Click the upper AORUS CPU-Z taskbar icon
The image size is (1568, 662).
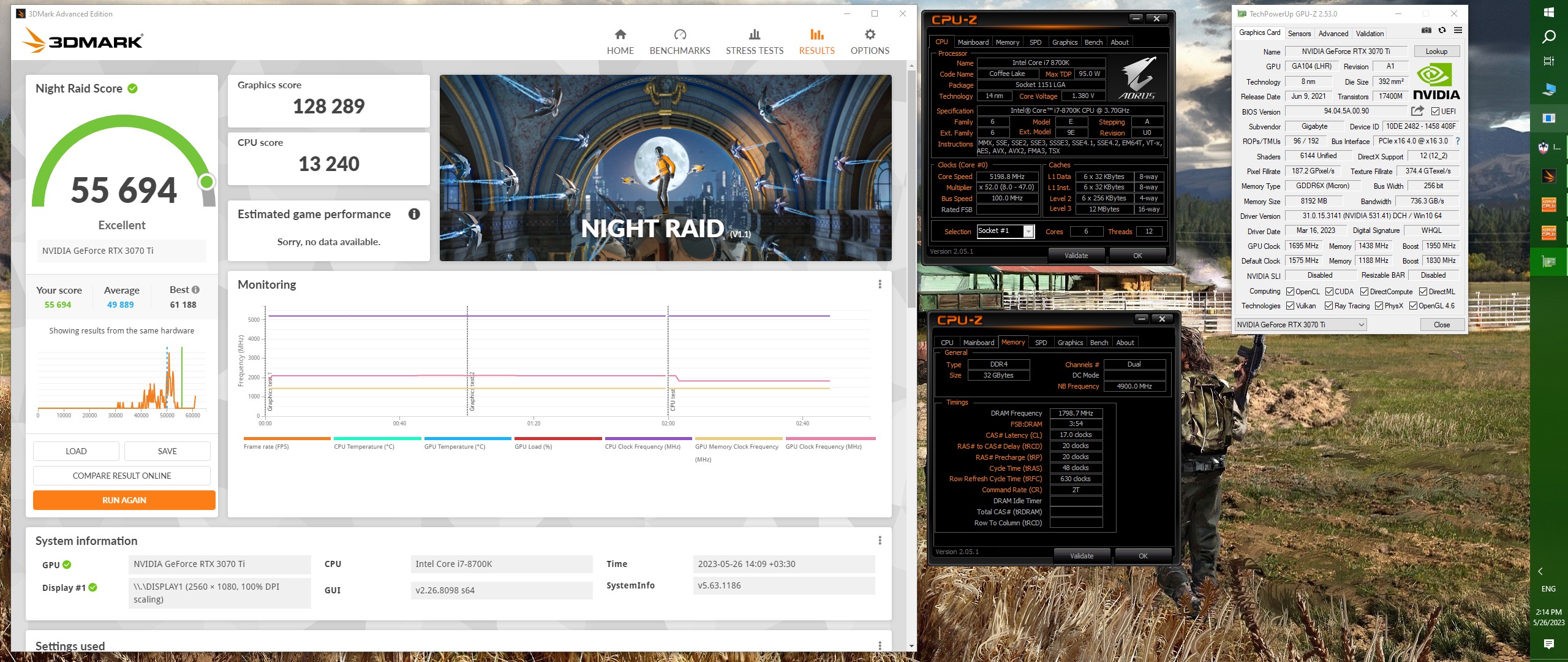point(1548,205)
